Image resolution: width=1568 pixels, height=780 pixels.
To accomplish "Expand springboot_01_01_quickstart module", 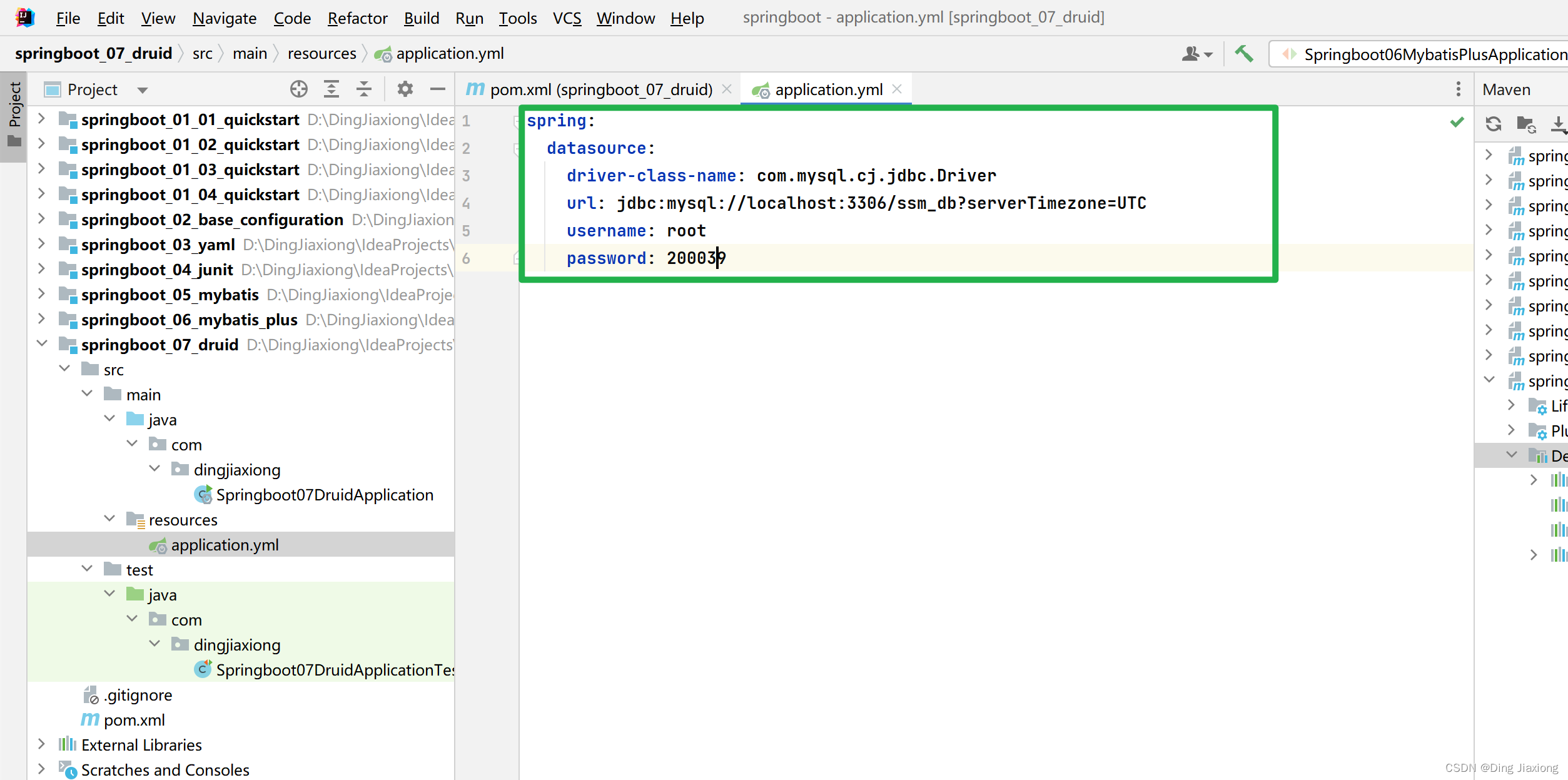I will pyautogui.click(x=41, y=119).
